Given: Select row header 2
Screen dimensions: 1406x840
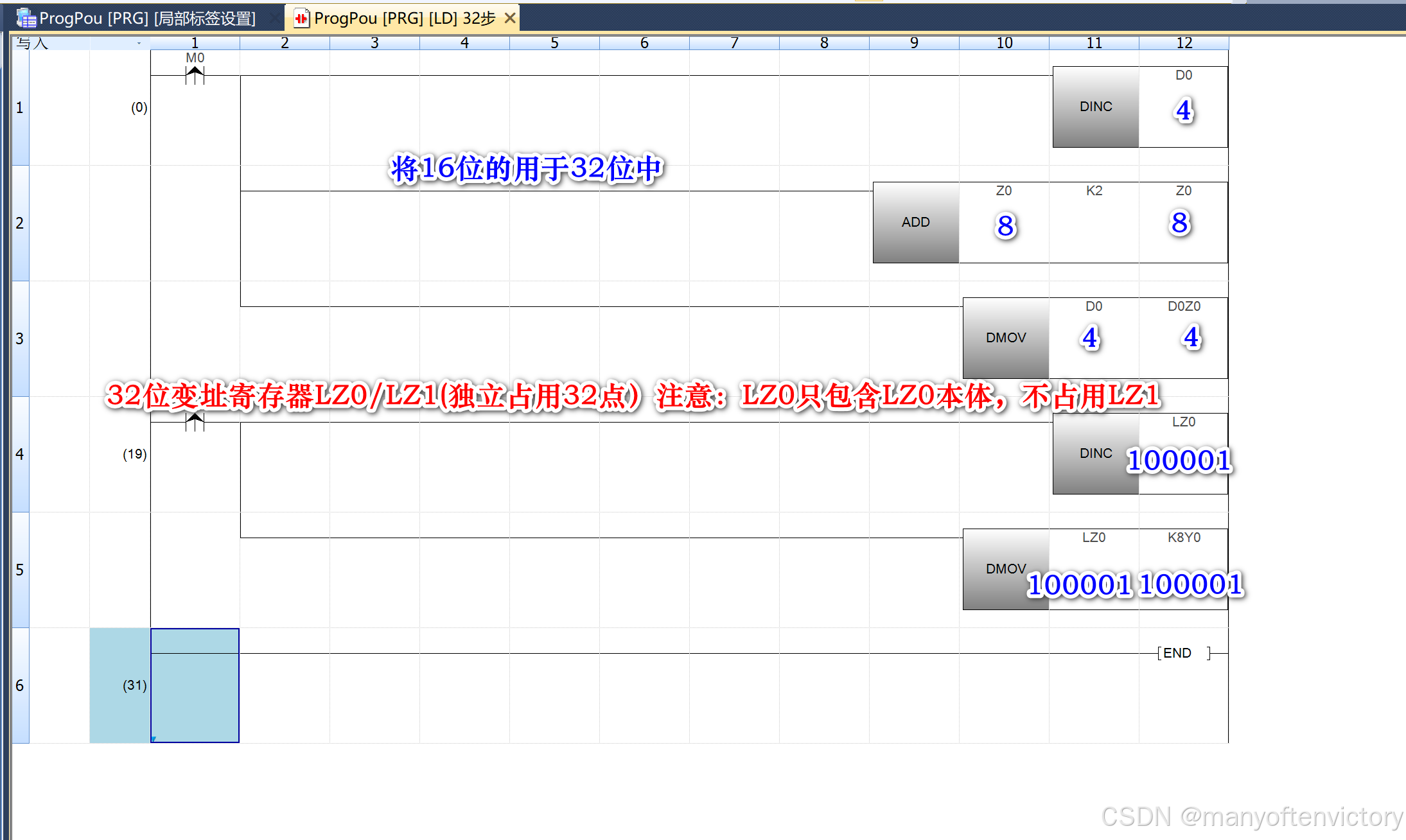Looking at the screenshot, I should [x=20, y=223].
